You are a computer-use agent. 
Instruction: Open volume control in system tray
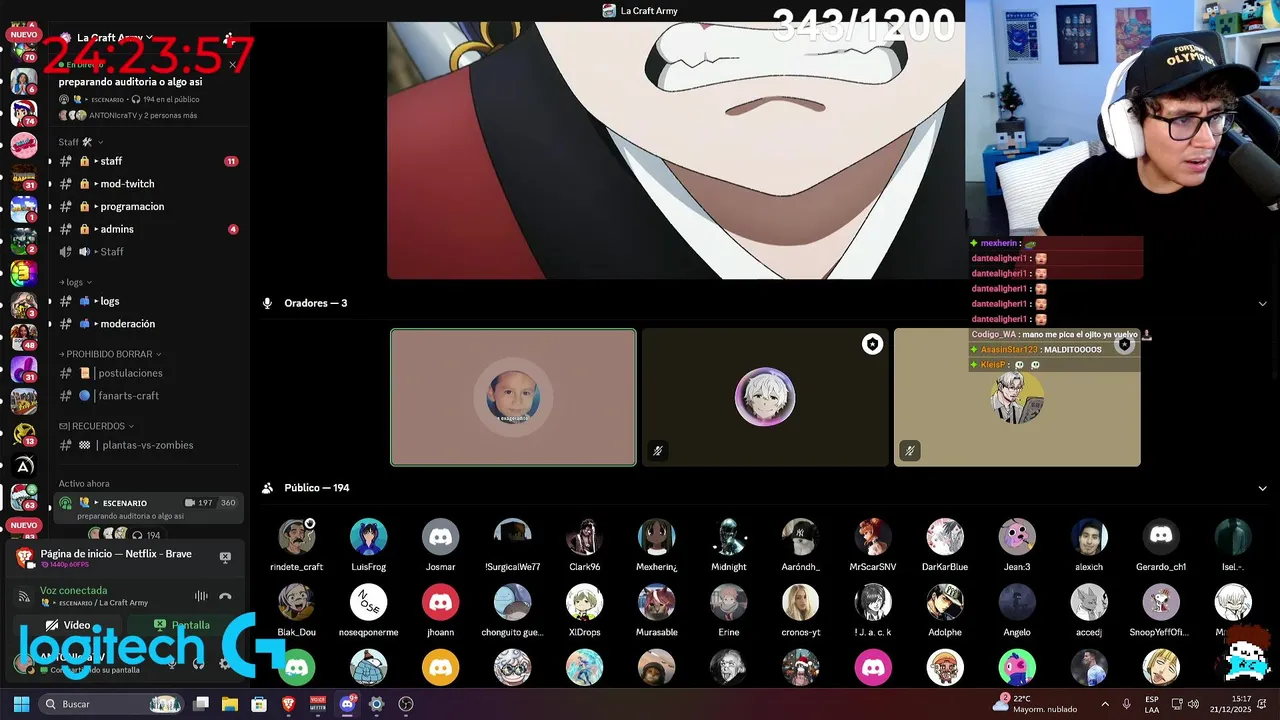[1193, 704]
